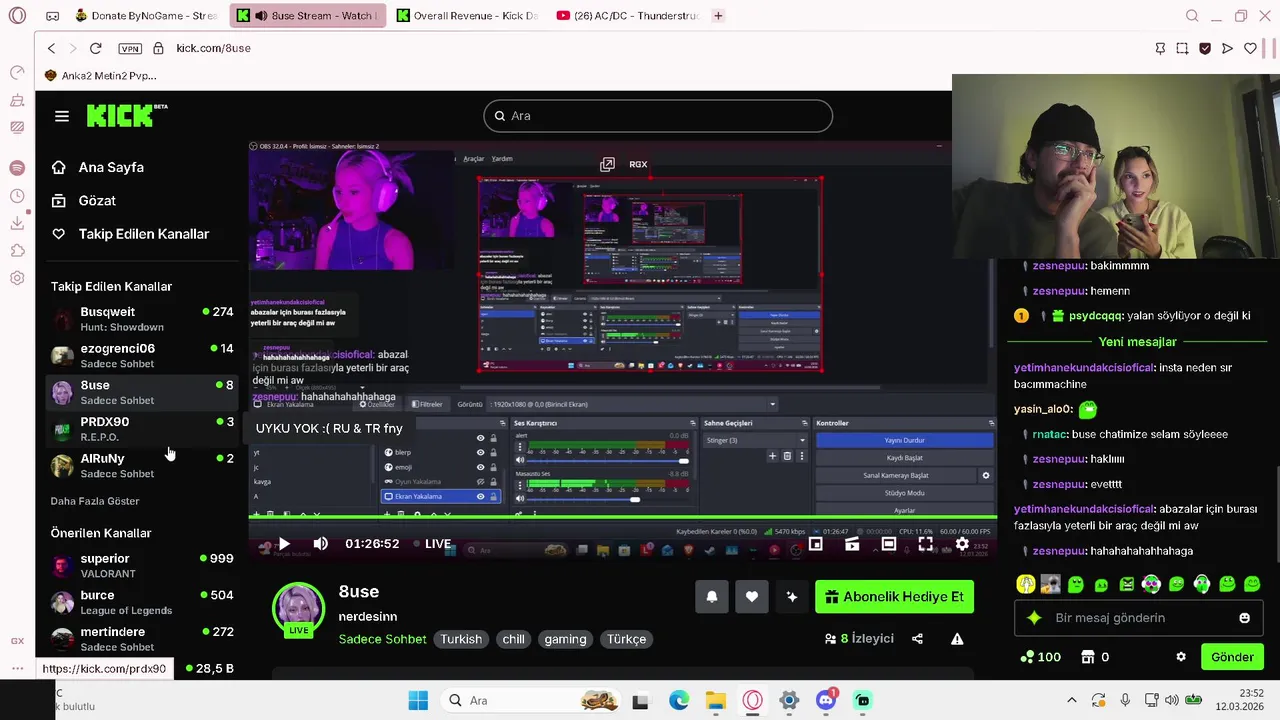Click channel points balance 100
This screenshot has width=1280, height=720.
[x=1040, y=657]
